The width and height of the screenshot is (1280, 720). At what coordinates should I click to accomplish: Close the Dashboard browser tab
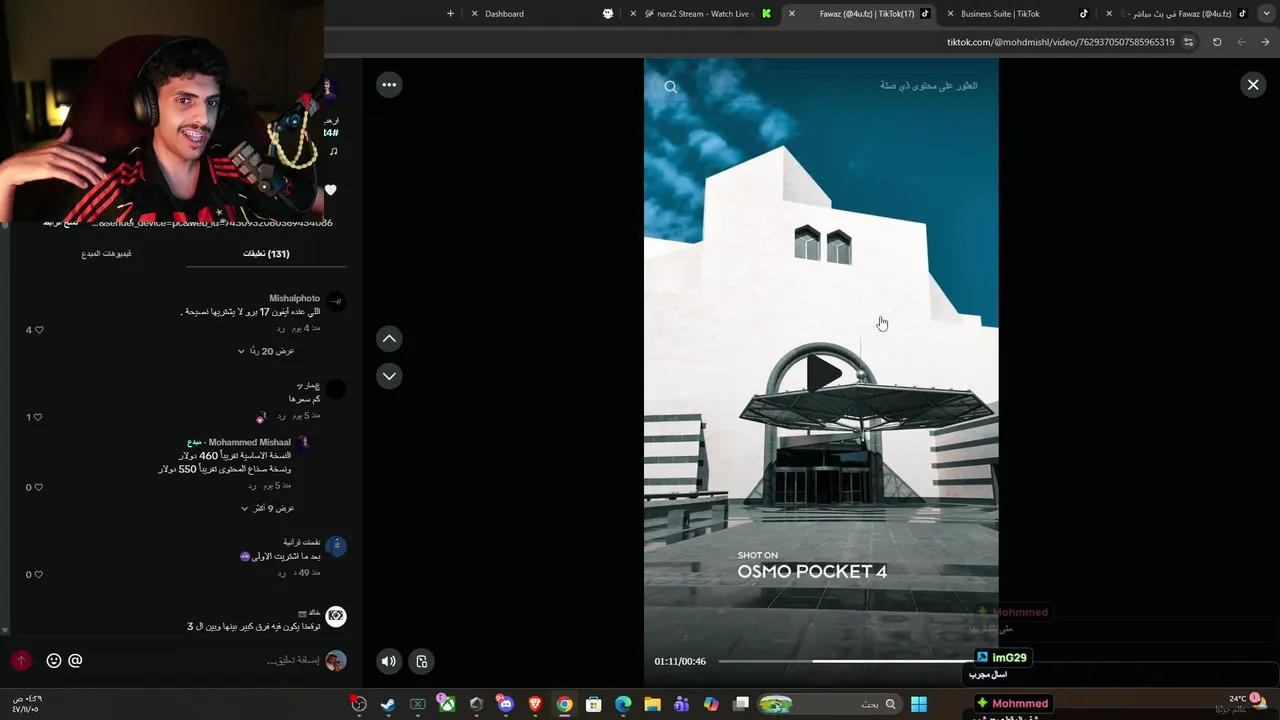[x=474, y=14]
